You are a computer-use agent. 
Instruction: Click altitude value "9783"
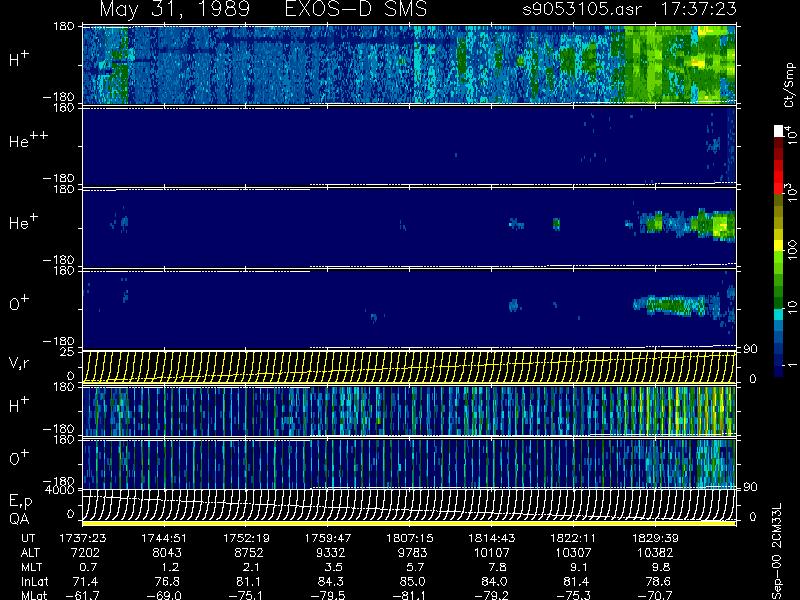coord(412,553)
